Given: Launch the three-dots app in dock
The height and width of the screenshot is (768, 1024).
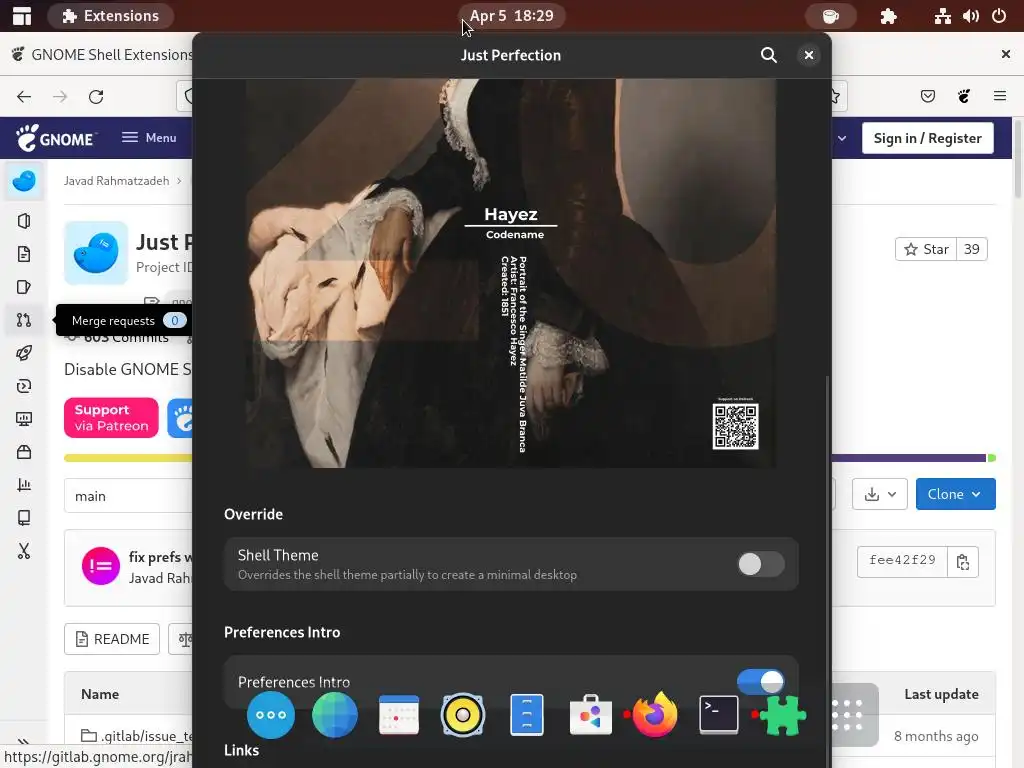Looking at the screenshot, I should click(x=271, y=715).
